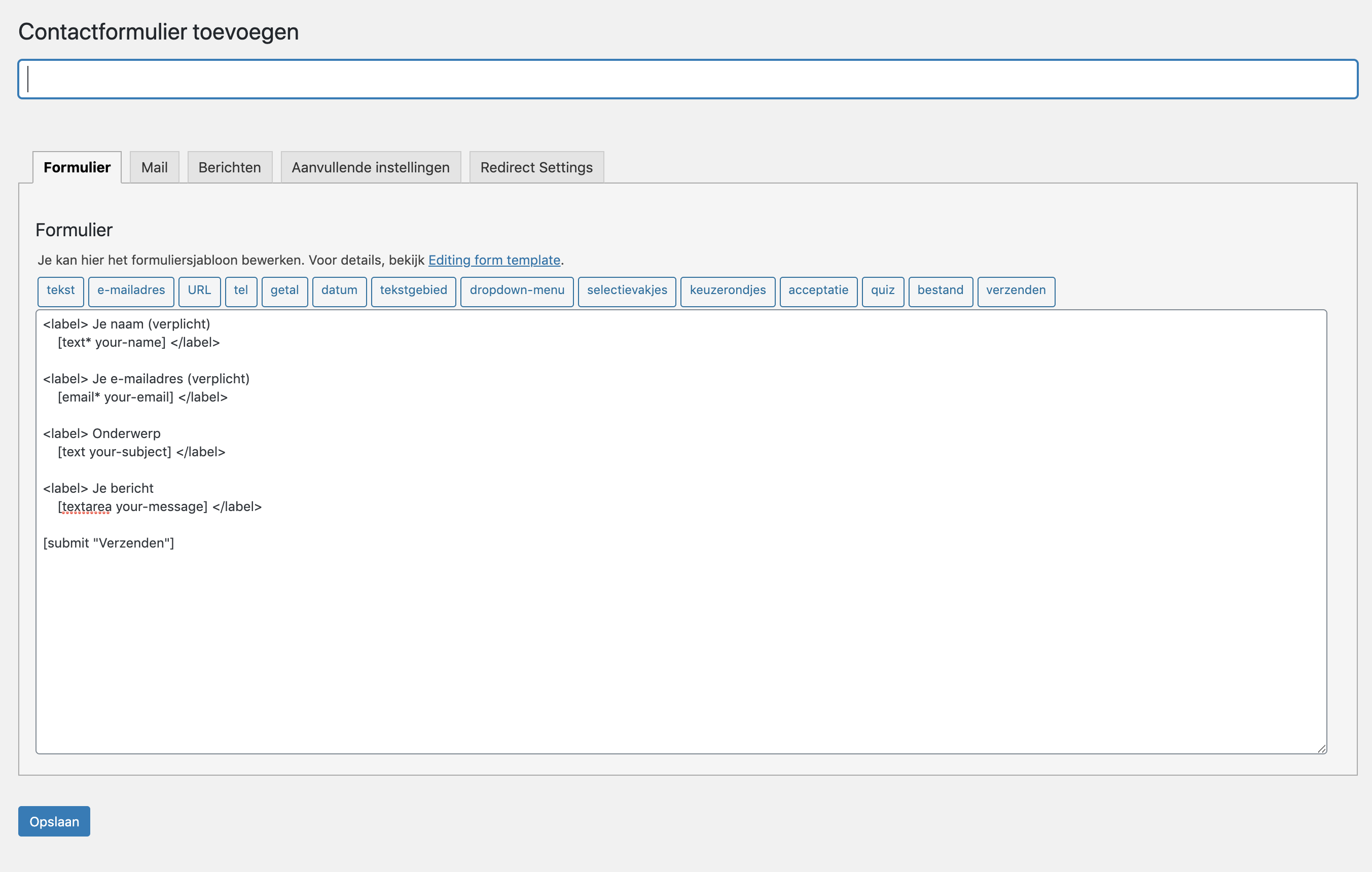Insert a keuzerondjes tag

(728, 290)
